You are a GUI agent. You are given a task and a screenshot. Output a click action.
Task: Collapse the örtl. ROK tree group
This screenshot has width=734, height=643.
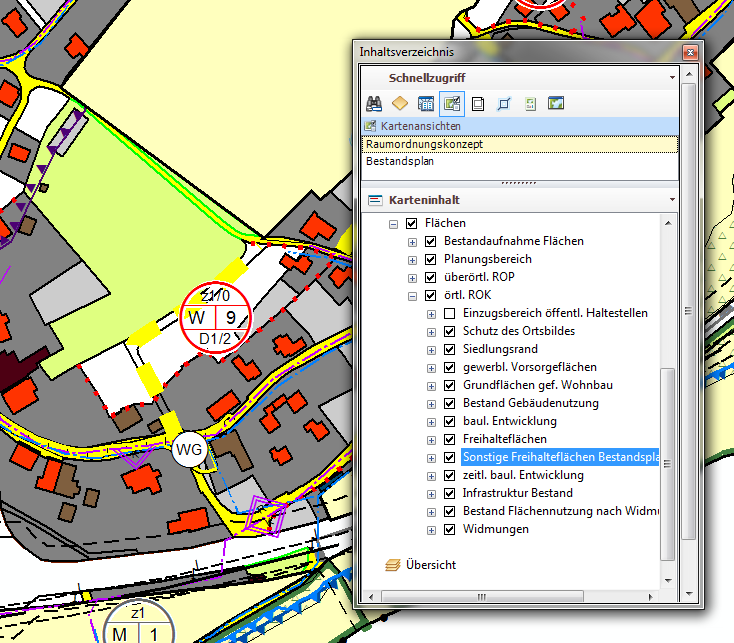pos(413,295)
